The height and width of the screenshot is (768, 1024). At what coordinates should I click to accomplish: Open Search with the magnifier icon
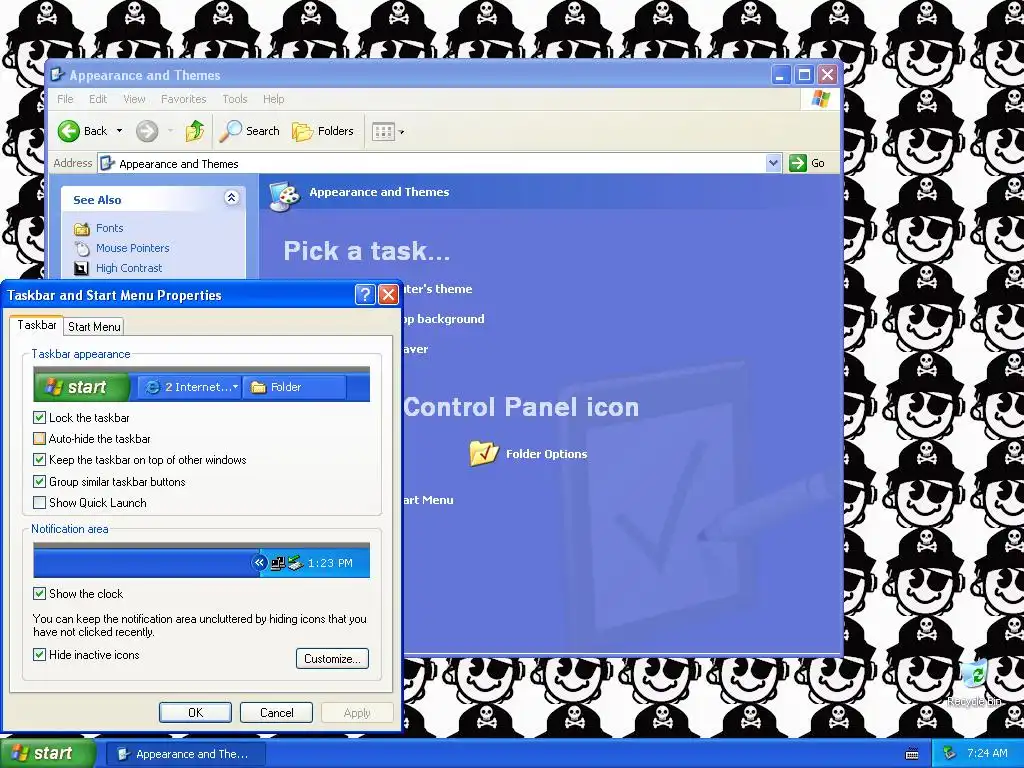point(230,131)
